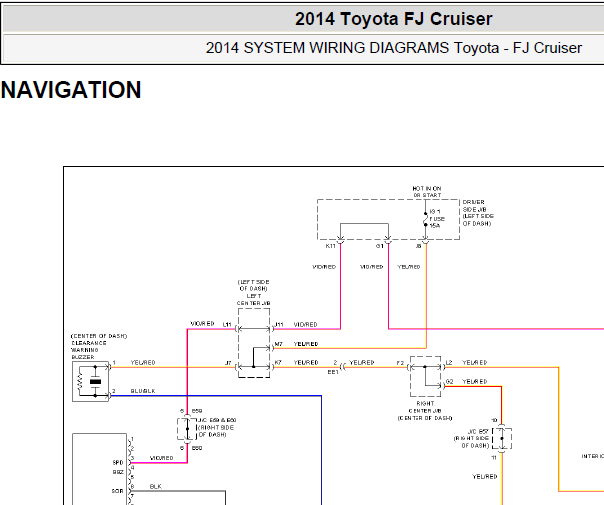Screen dimensions: 604x505
Task: Click the blue BLU/BLK wire label
Action: pyautogui.click(x=143, y=391)
